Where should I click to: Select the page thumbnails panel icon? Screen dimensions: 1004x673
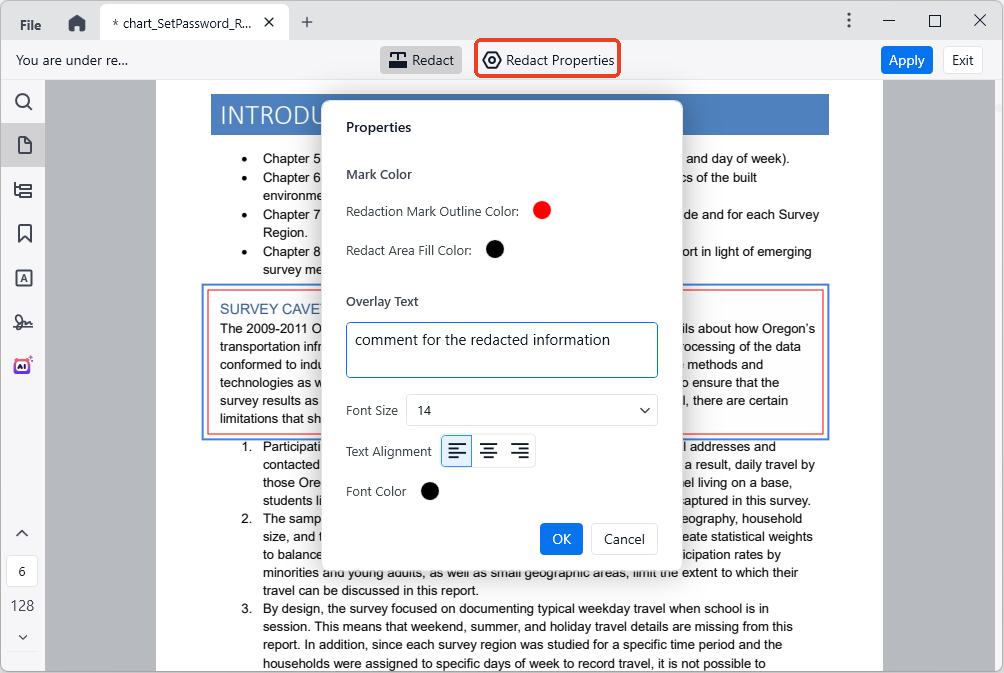pos(23,145)
